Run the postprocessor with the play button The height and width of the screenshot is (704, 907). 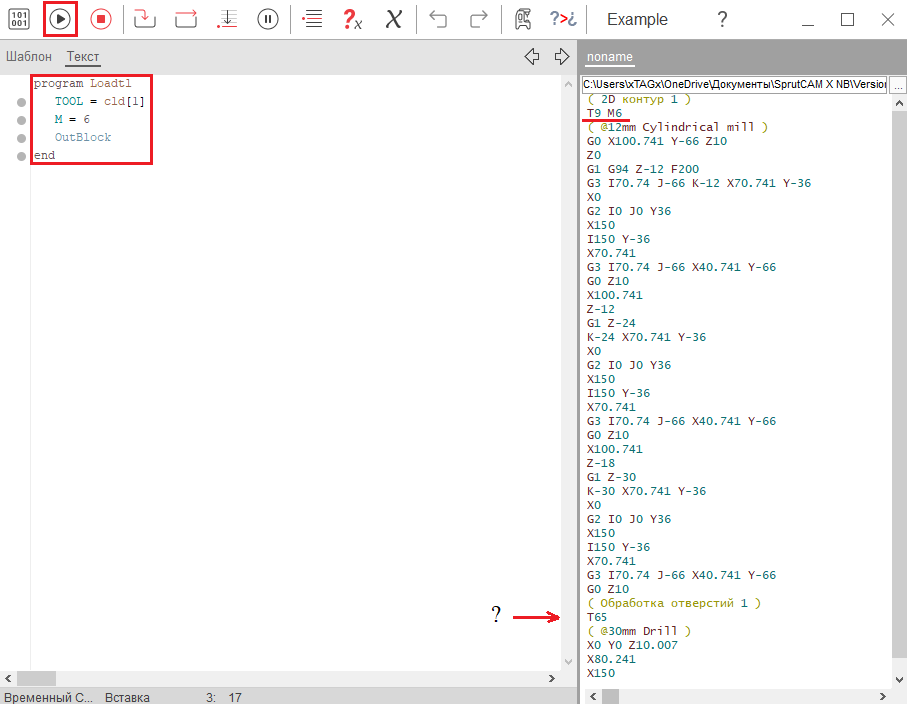point(60,19)
